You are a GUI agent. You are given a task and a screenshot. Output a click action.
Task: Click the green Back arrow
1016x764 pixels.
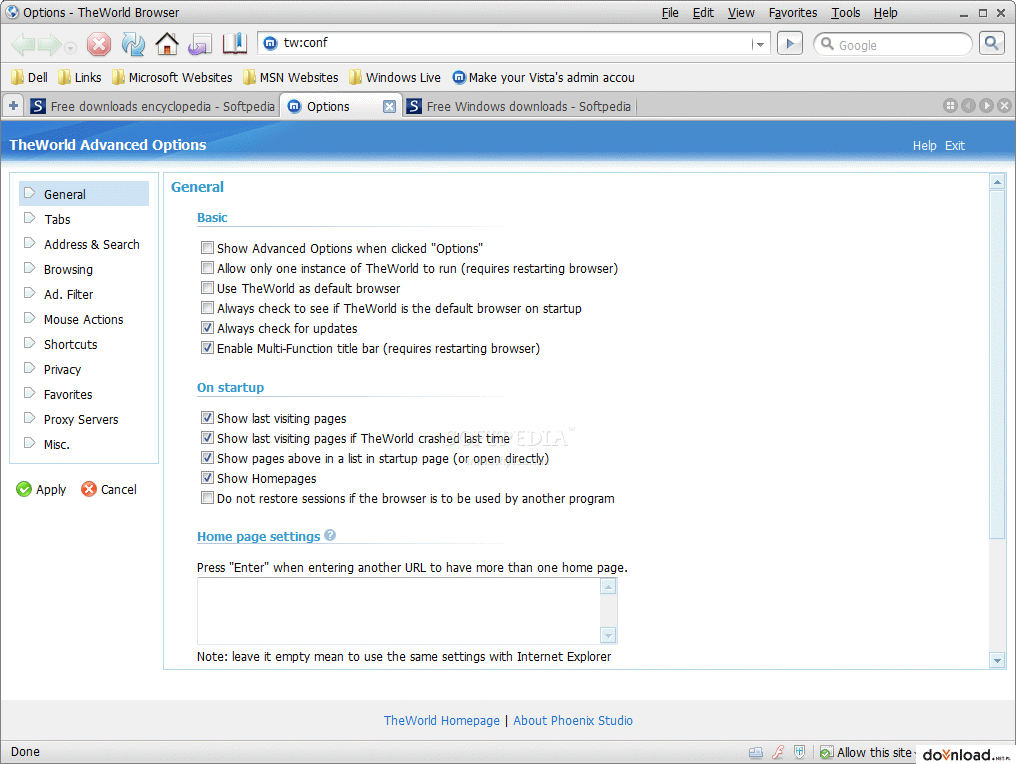[23, 44]
